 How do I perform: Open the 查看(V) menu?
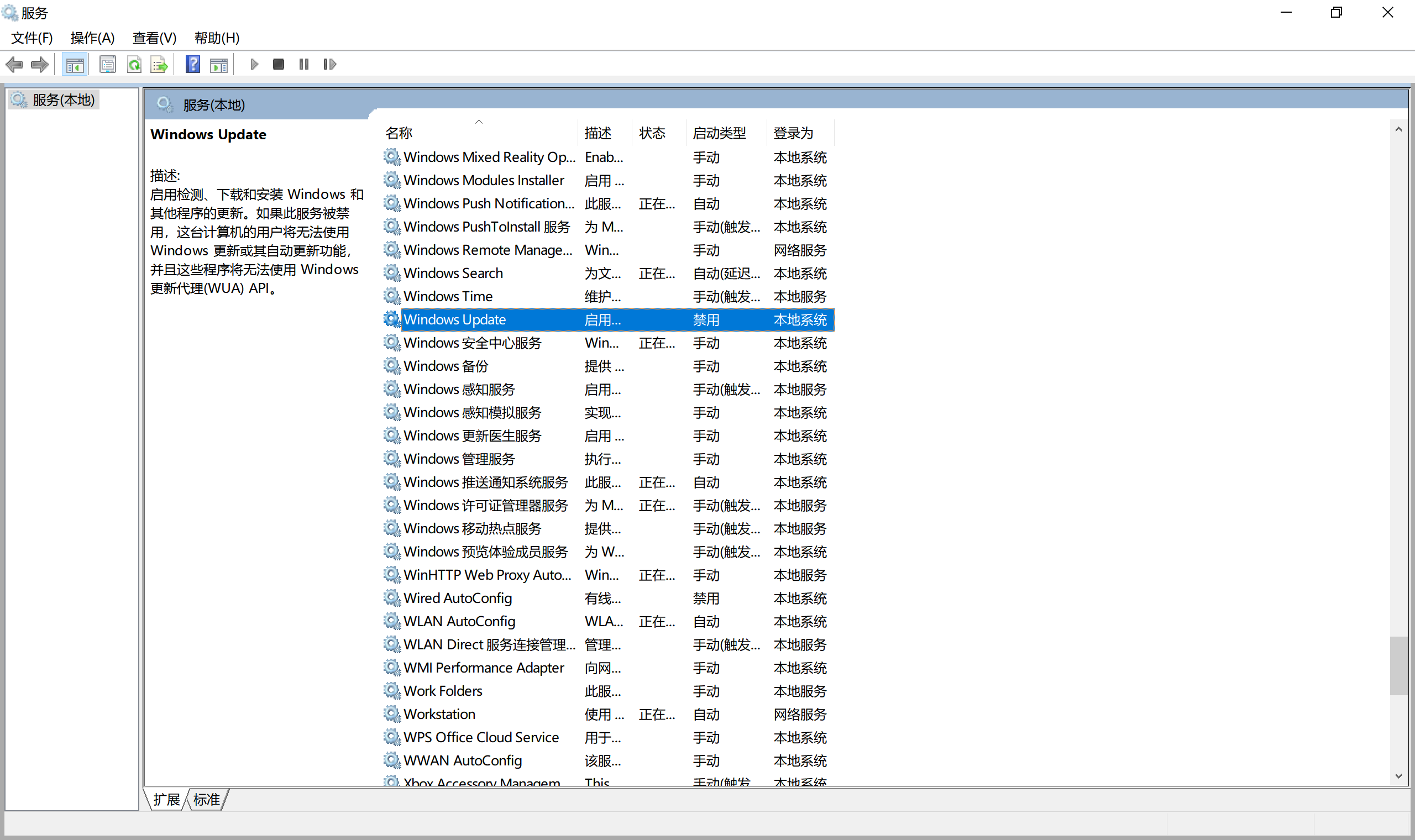[x=154, y=38]
